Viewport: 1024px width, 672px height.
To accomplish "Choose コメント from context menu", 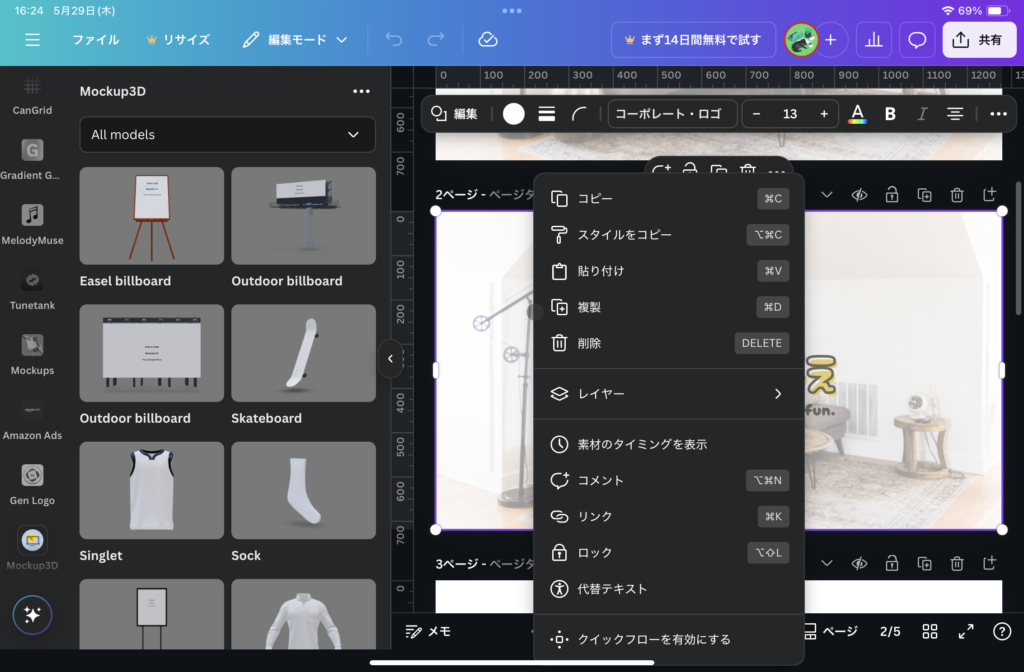I will (669, 481).
